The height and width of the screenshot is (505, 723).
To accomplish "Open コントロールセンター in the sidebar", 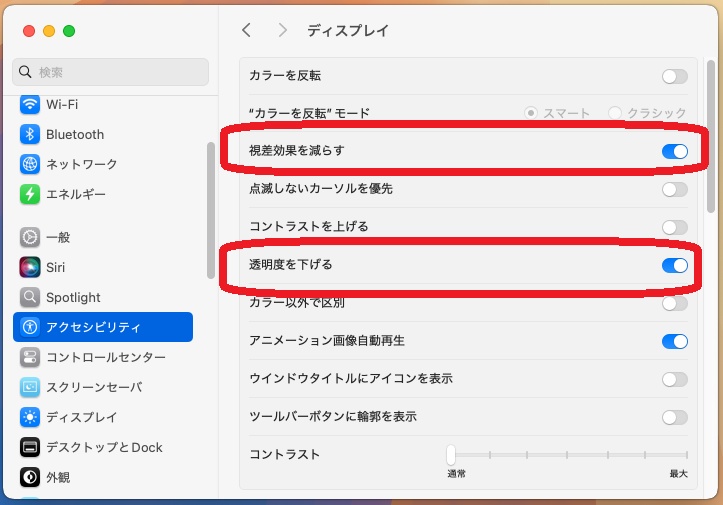I will coord(102,357).
